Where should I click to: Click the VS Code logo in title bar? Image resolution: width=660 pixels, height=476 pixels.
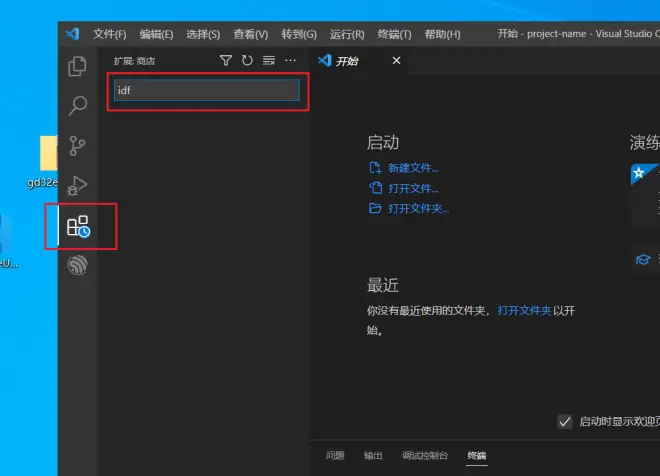click(72, 34)
